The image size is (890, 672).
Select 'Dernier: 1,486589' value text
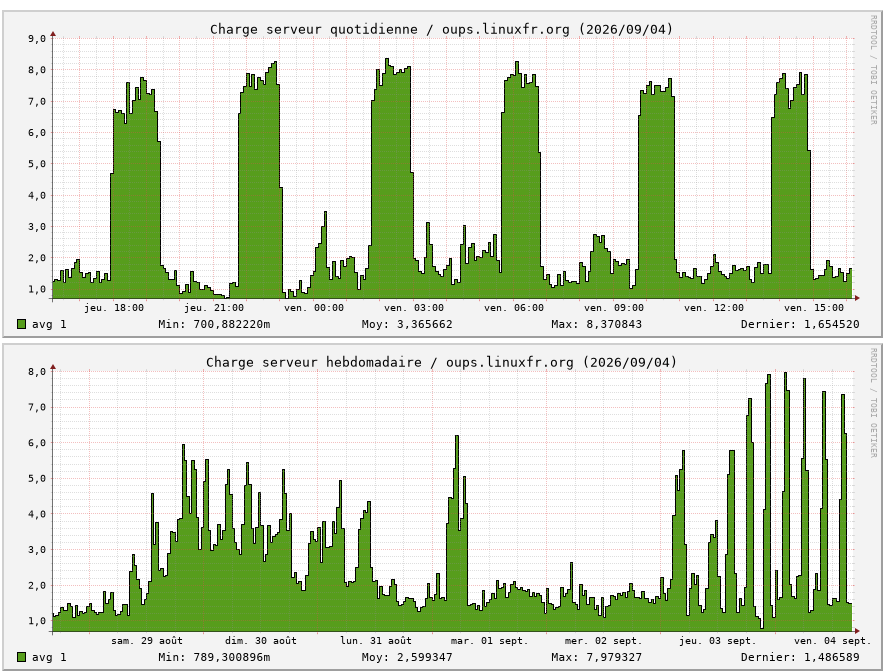[x=800, y=657]
